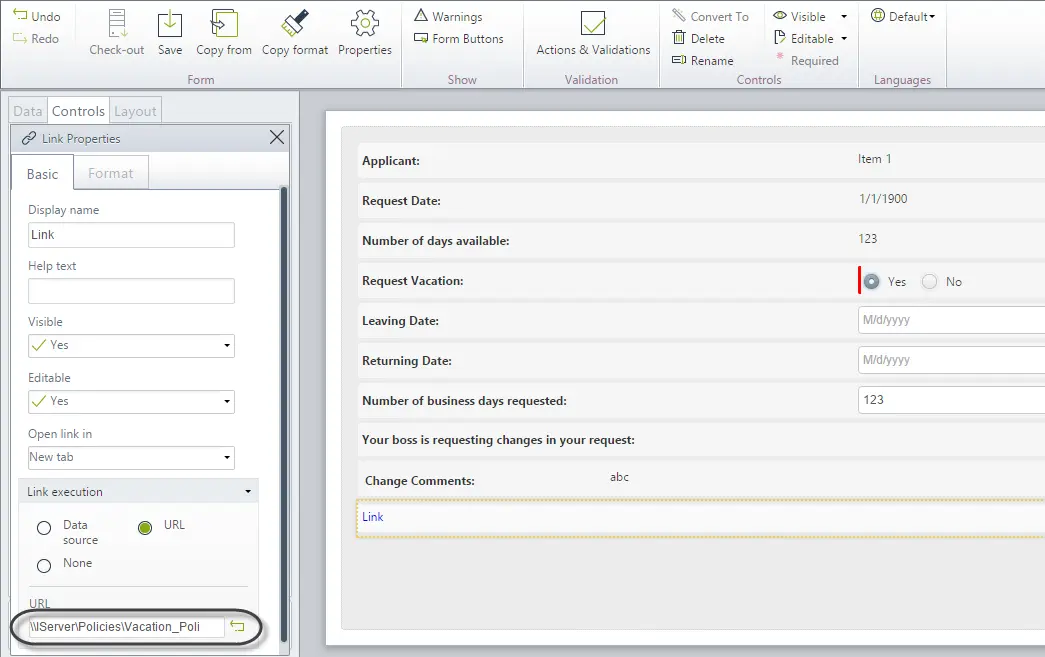Show form Warnings
Viewport: 1045px width, 657px height.
point(449,16)
